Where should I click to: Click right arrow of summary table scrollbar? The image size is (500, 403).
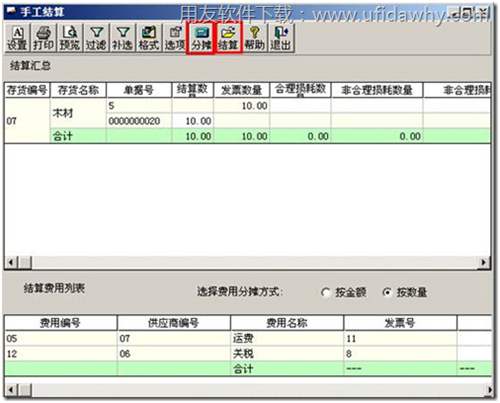point(483,262)
